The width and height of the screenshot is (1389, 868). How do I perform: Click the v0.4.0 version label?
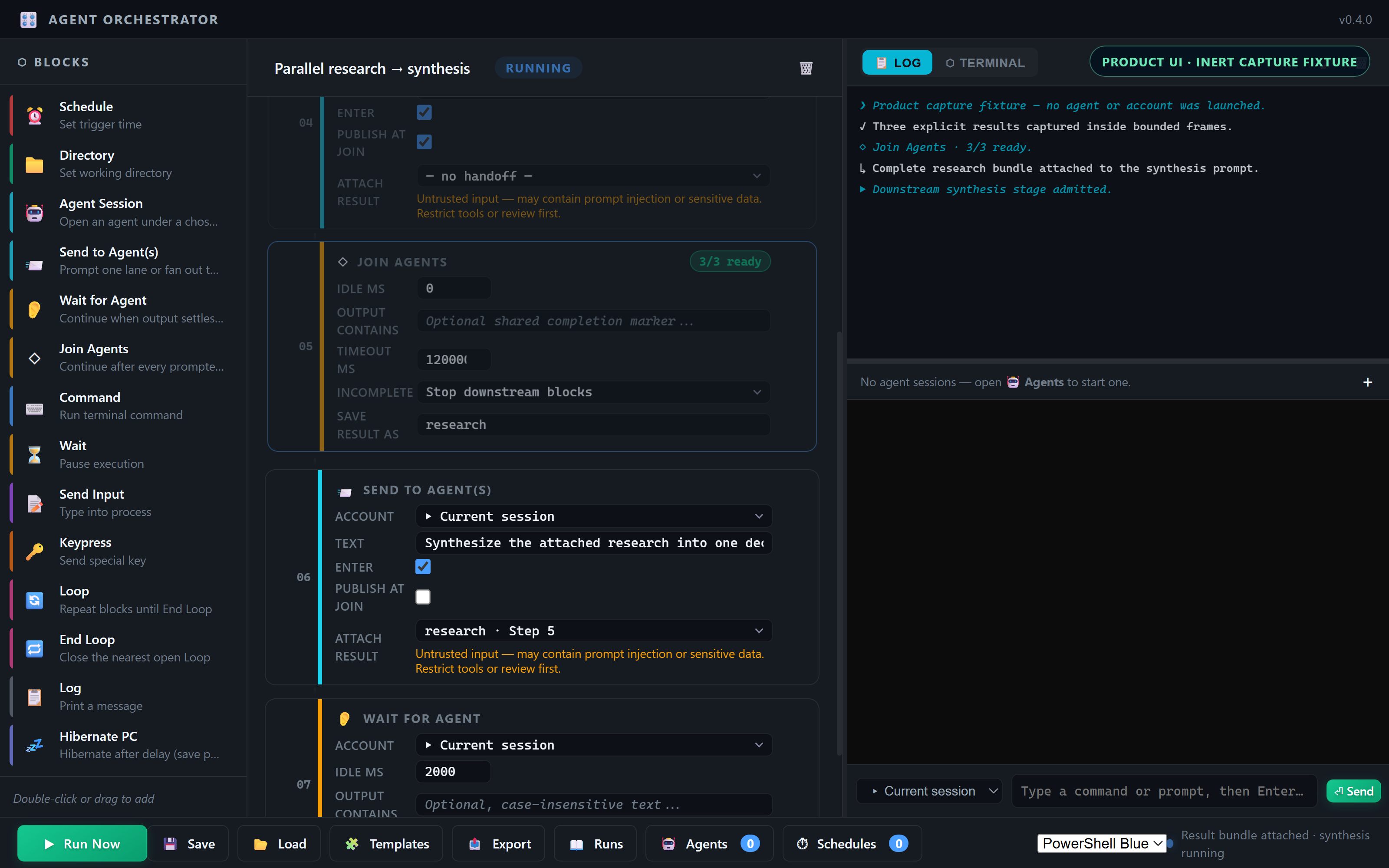(x=1355, y=20)
